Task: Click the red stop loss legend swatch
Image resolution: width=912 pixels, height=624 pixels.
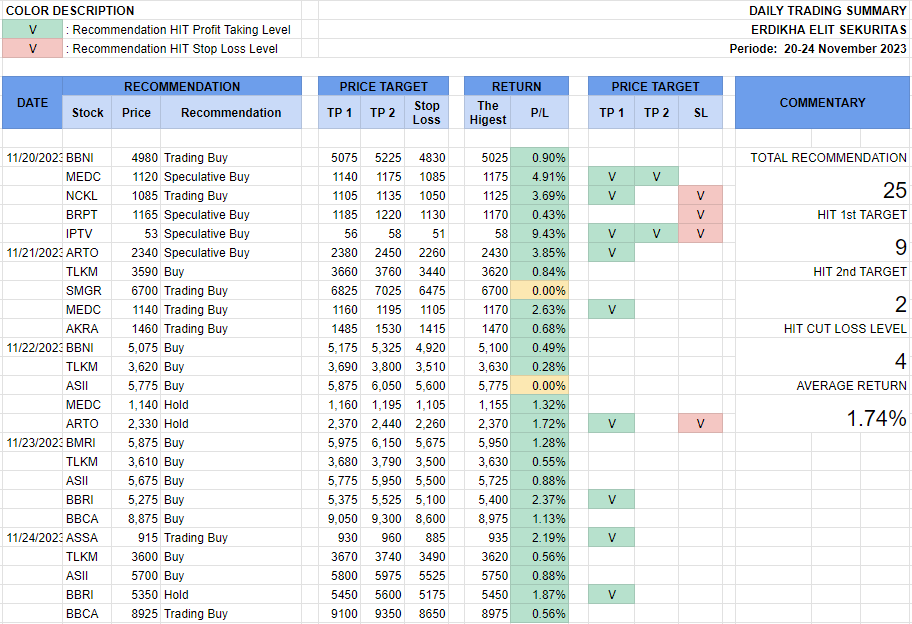Action: (32, 48)
